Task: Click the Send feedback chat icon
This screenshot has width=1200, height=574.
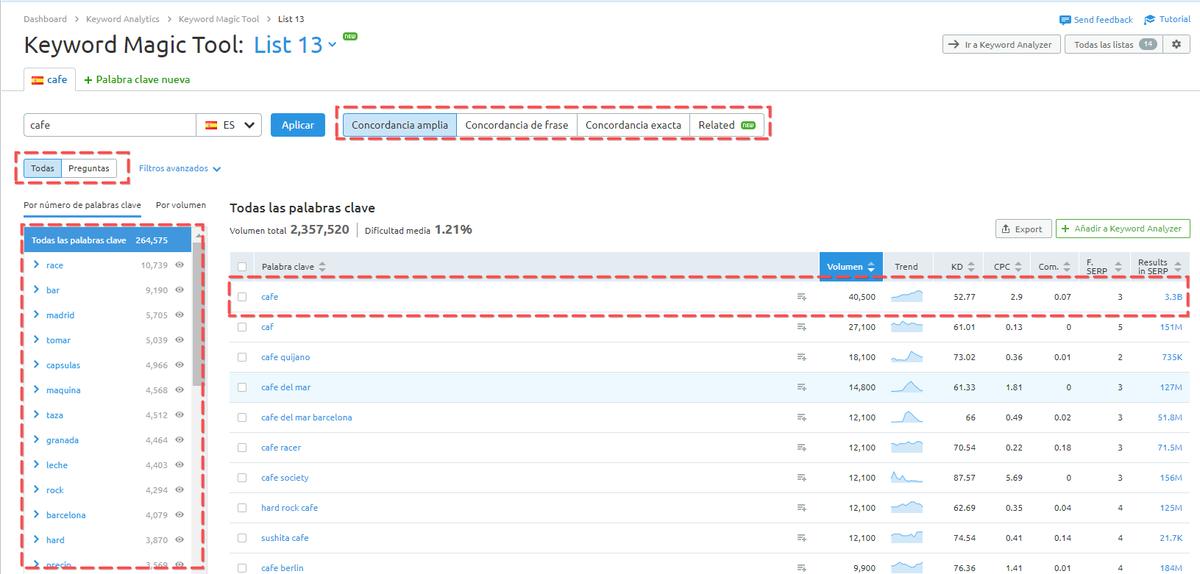Action: 1065,20
